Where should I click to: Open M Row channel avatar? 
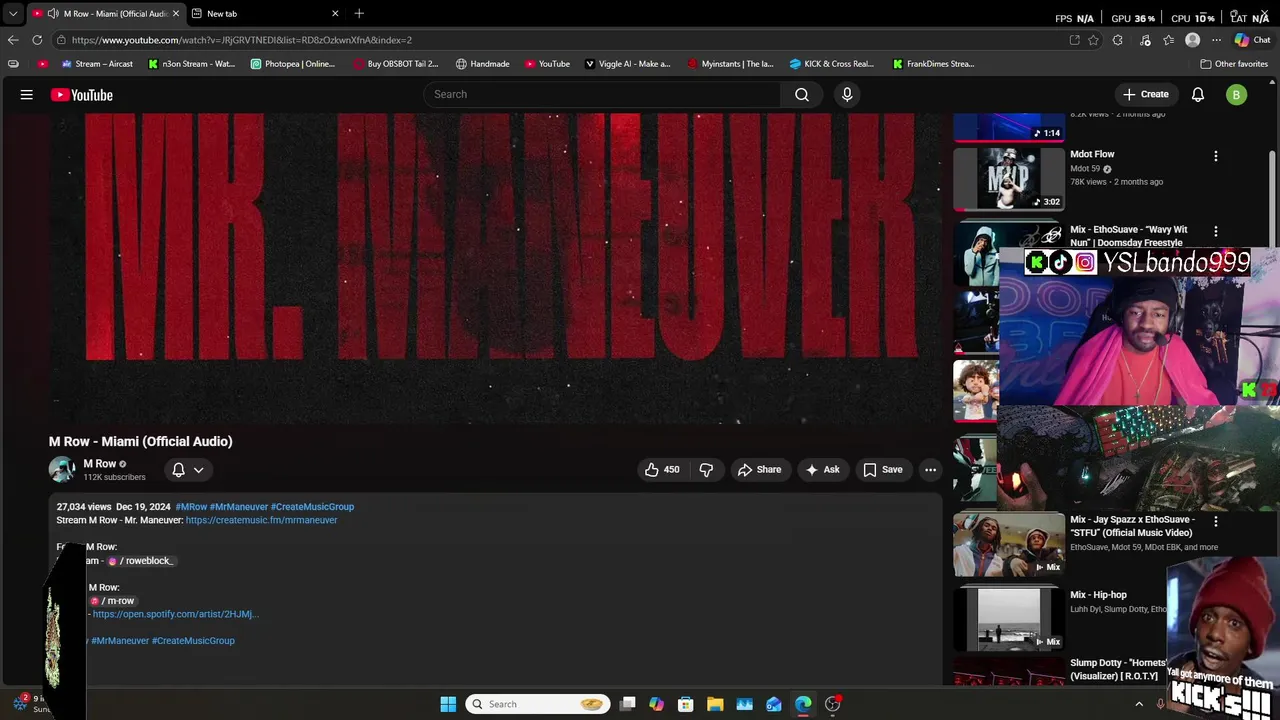tap(62, 469)
